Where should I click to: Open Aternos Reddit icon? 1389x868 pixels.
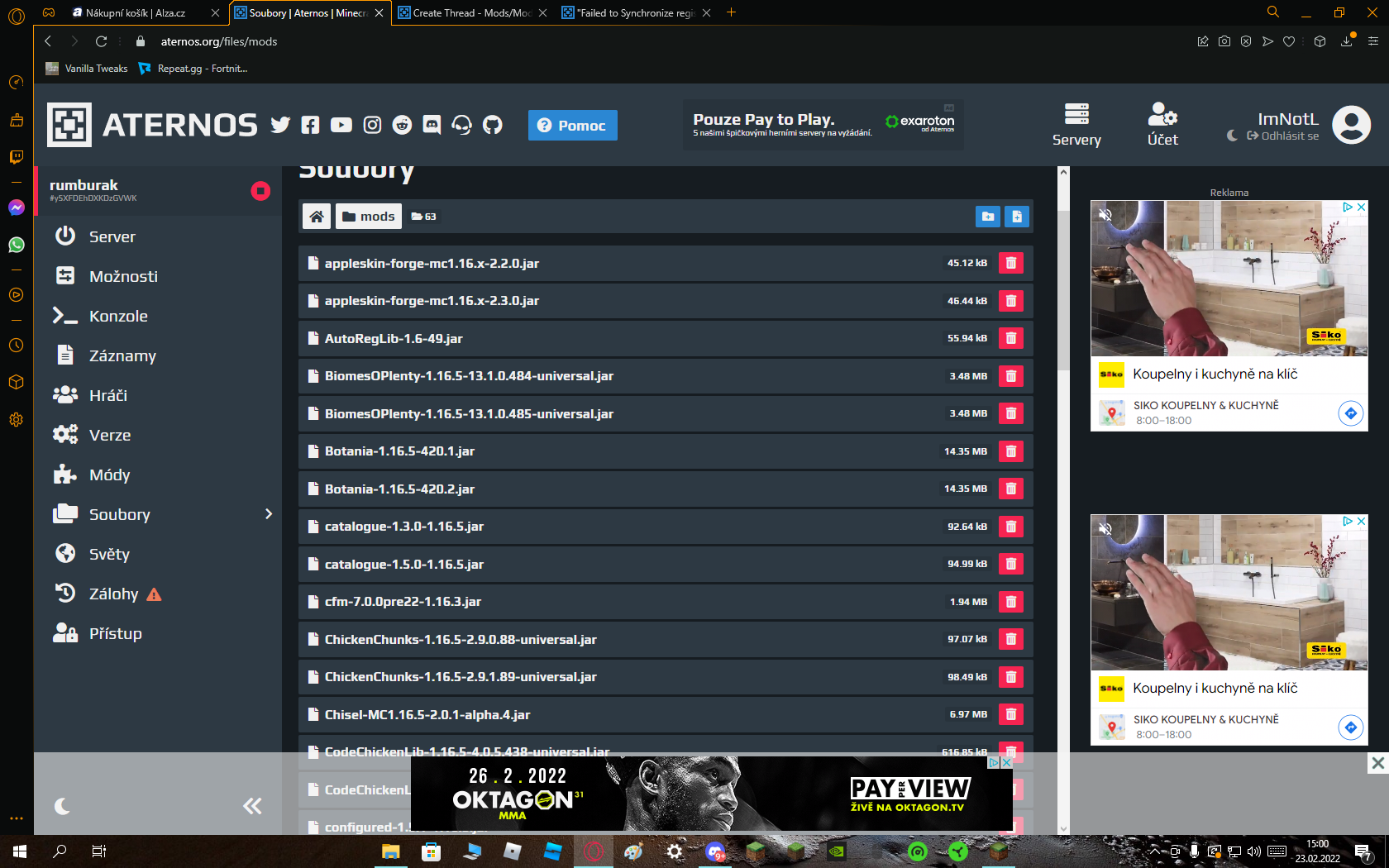[402, 125]
